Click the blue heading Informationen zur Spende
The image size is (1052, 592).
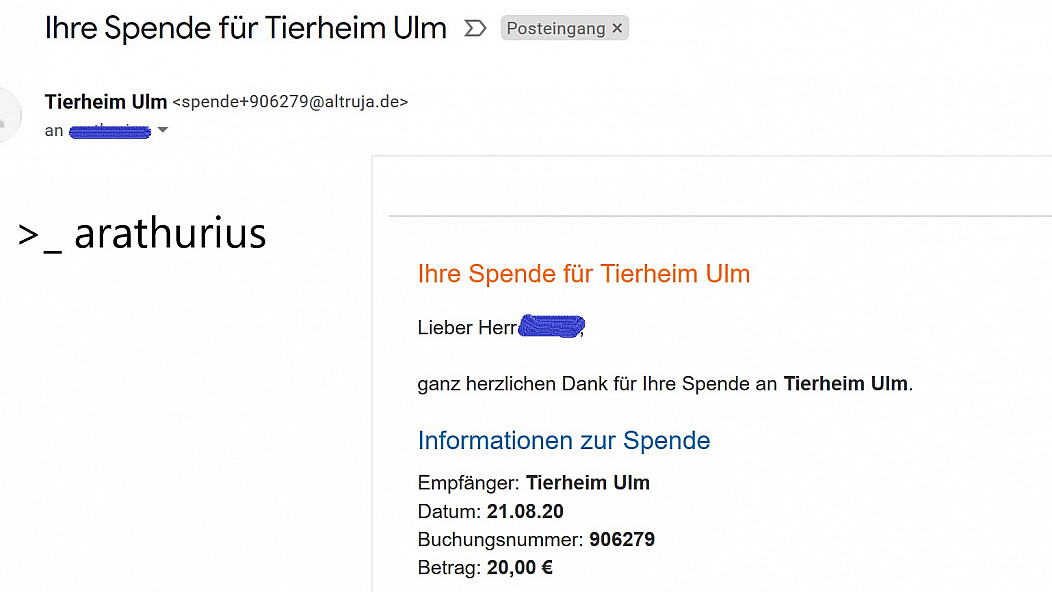click(564, 440)
